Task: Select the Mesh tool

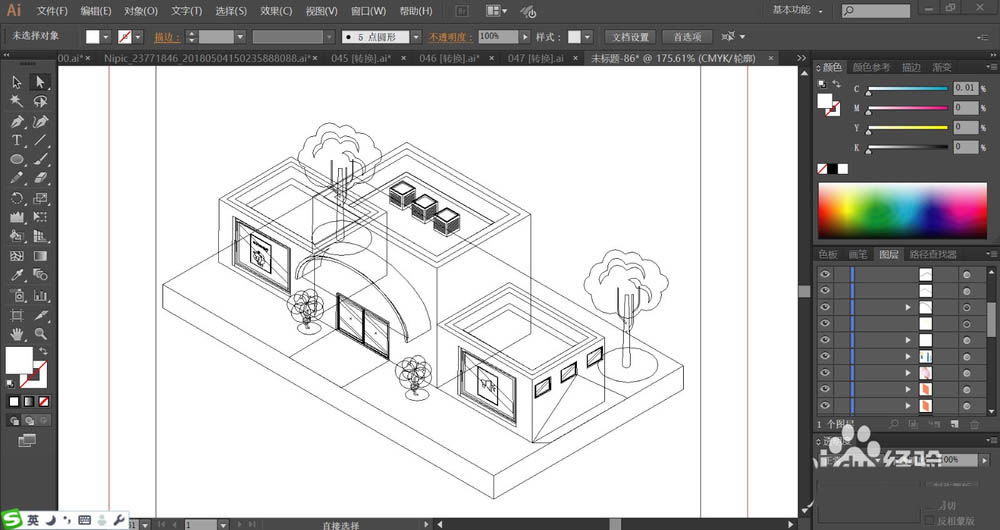Action: pos(17,256)
